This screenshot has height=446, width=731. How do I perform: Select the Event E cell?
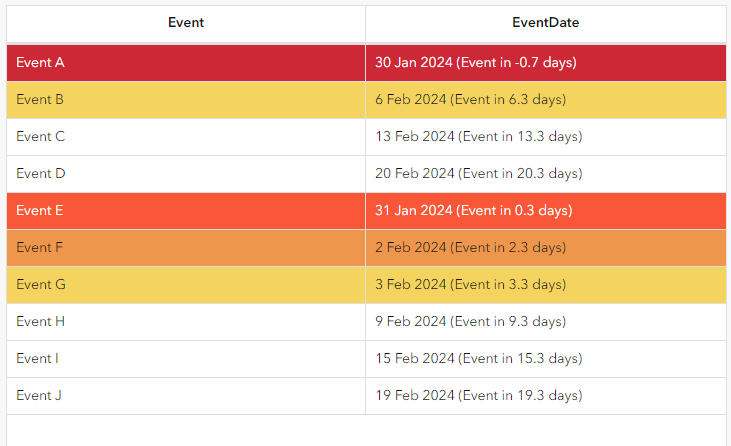[41, 211]
